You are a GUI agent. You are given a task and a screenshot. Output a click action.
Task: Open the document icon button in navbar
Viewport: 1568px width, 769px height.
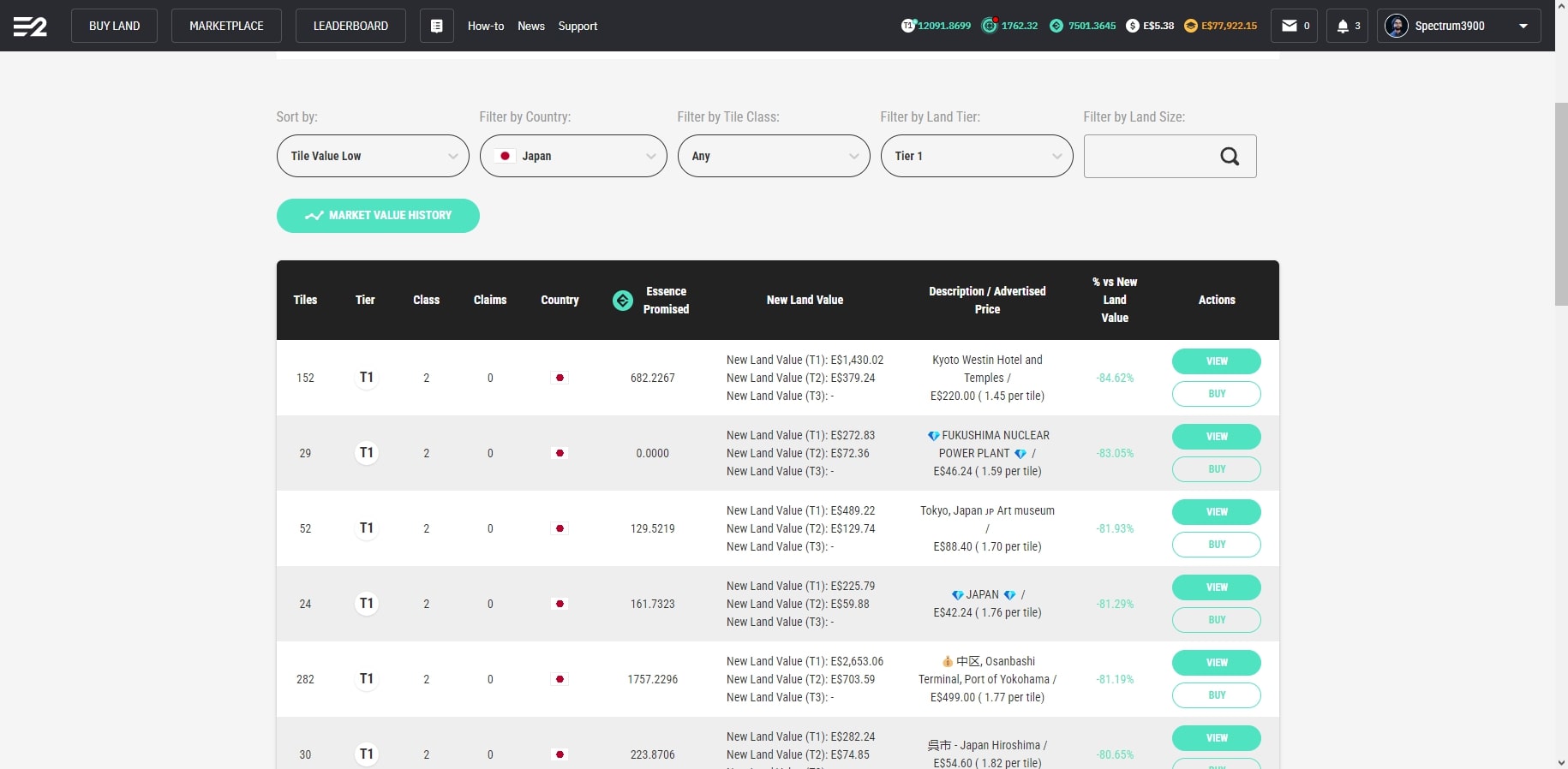click(436, 26)
